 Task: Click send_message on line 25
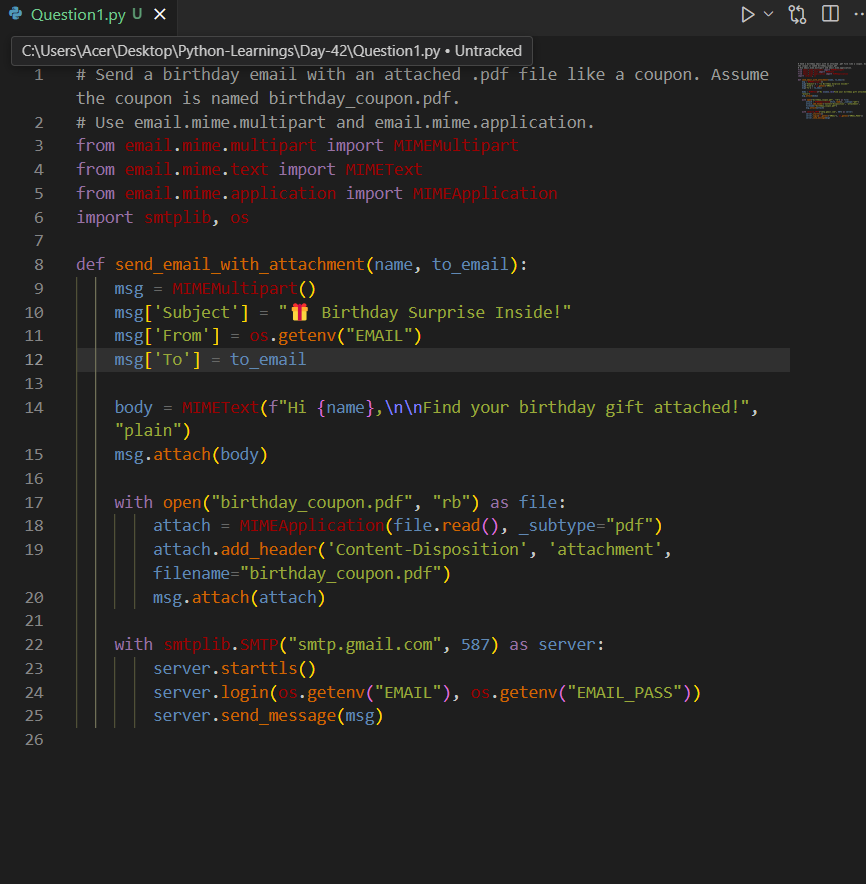pyautogui.click(x=278, y=716)
